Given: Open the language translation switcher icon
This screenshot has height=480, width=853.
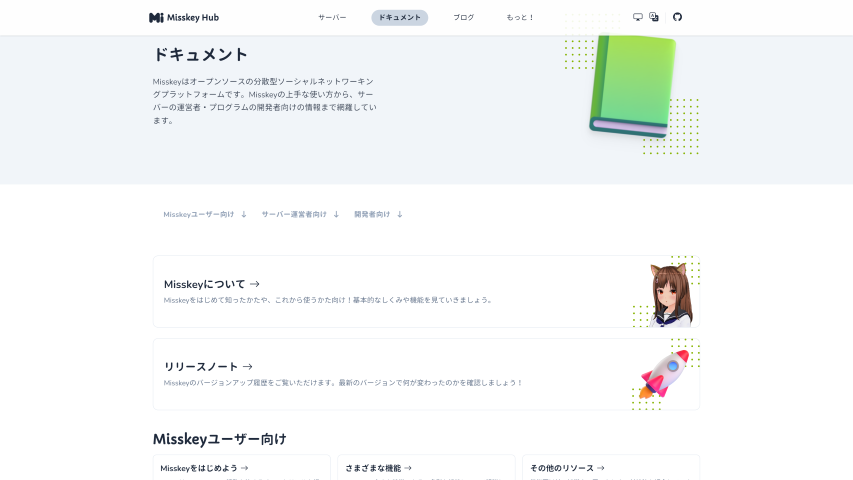Looking at the screenshot, I should coord(654,17).
